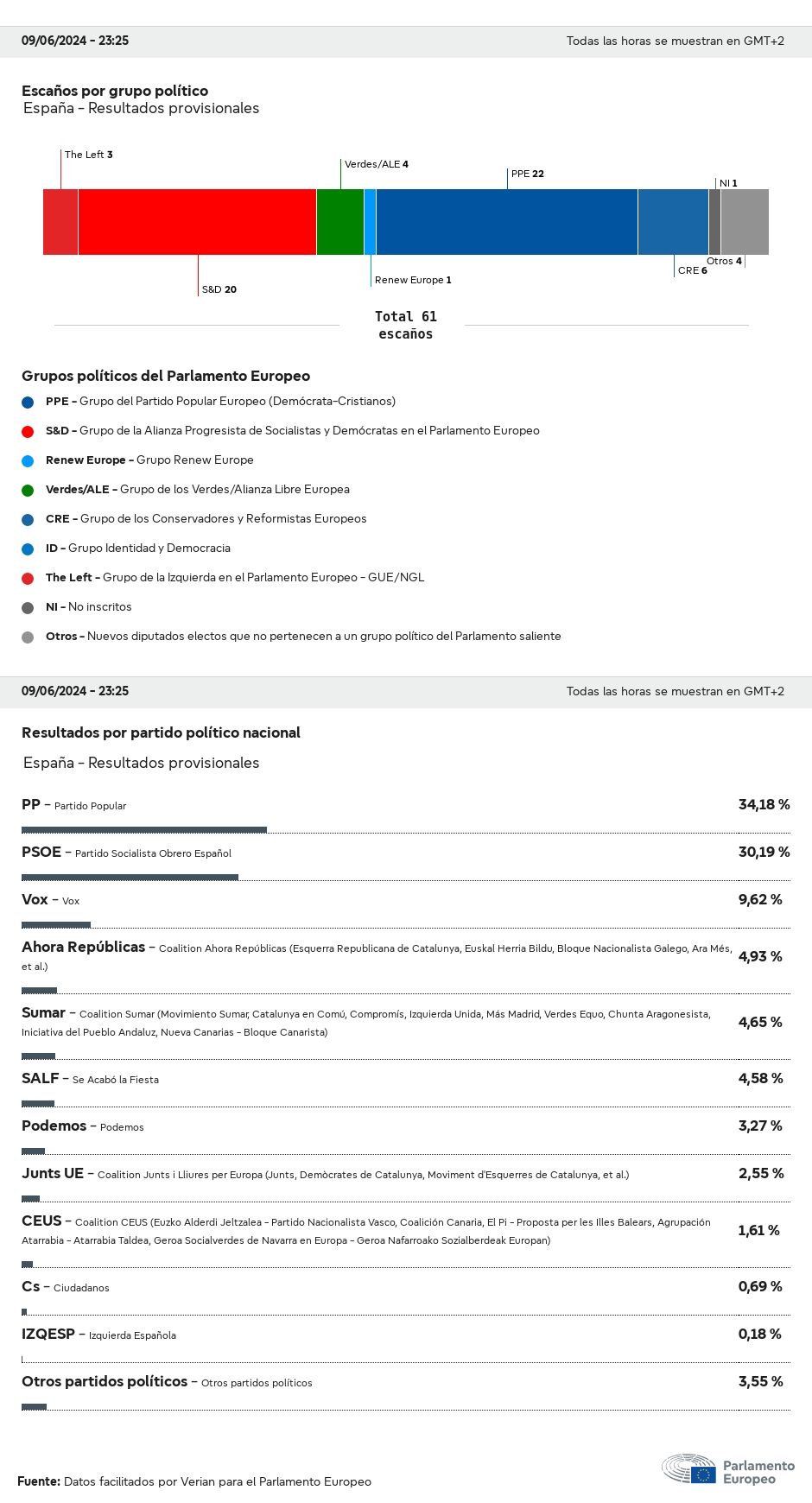The width and height of the screenshot is (812, 1503).
Task: Click the PP vote share progress bar
Action: click(144, 830)
